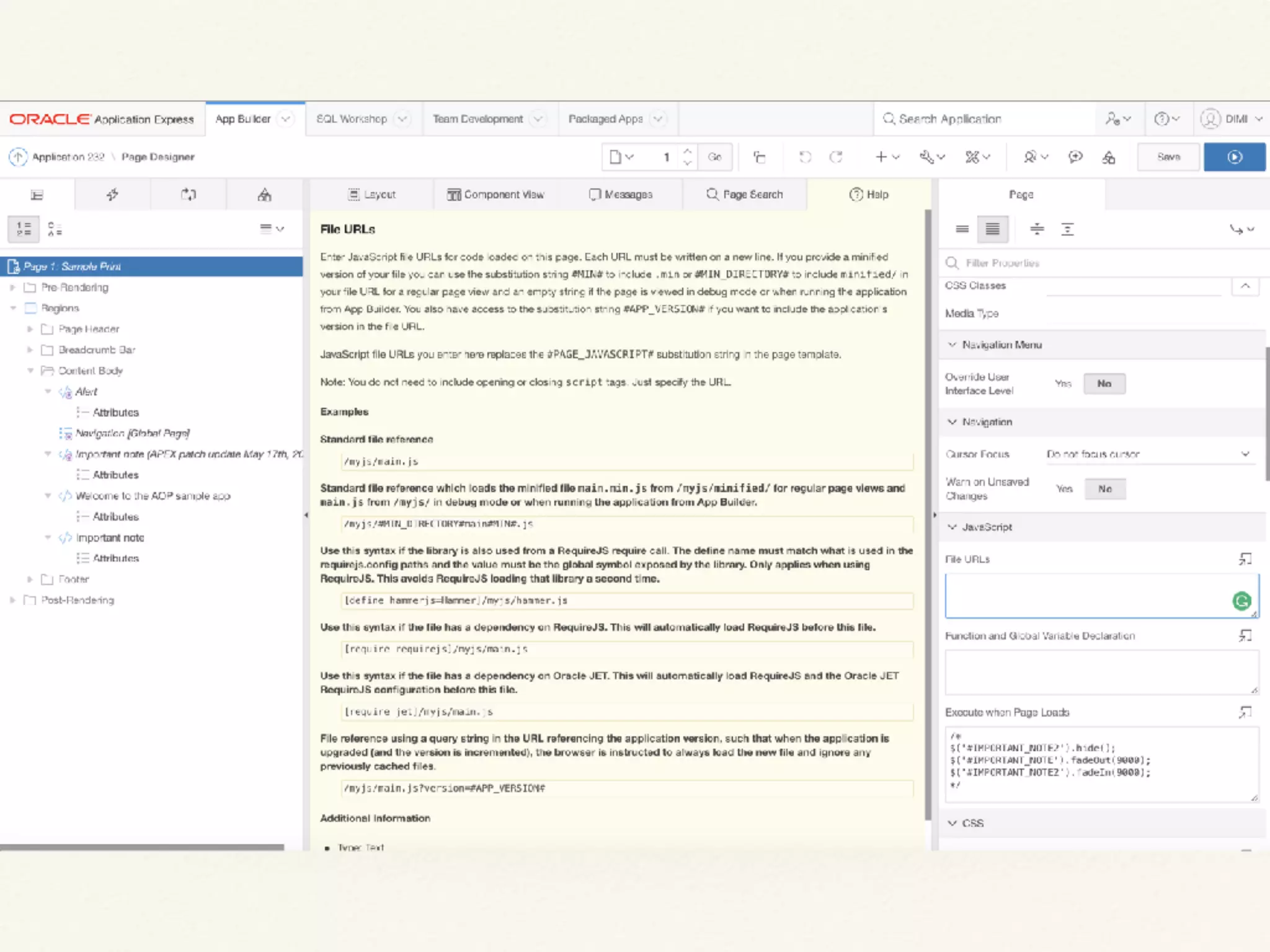Switch to the Help tab

869,195
